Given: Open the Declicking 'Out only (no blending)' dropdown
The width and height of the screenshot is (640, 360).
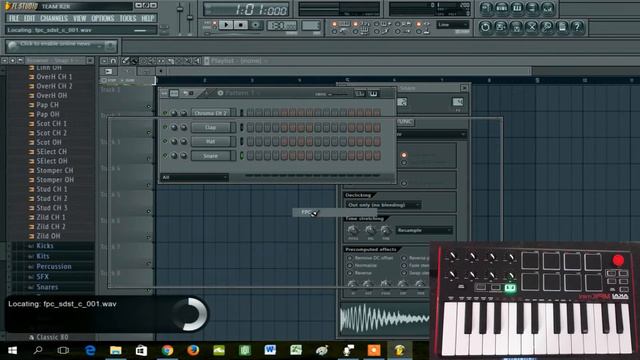Looking at the screenshot, I should click(x=383, y=205).
